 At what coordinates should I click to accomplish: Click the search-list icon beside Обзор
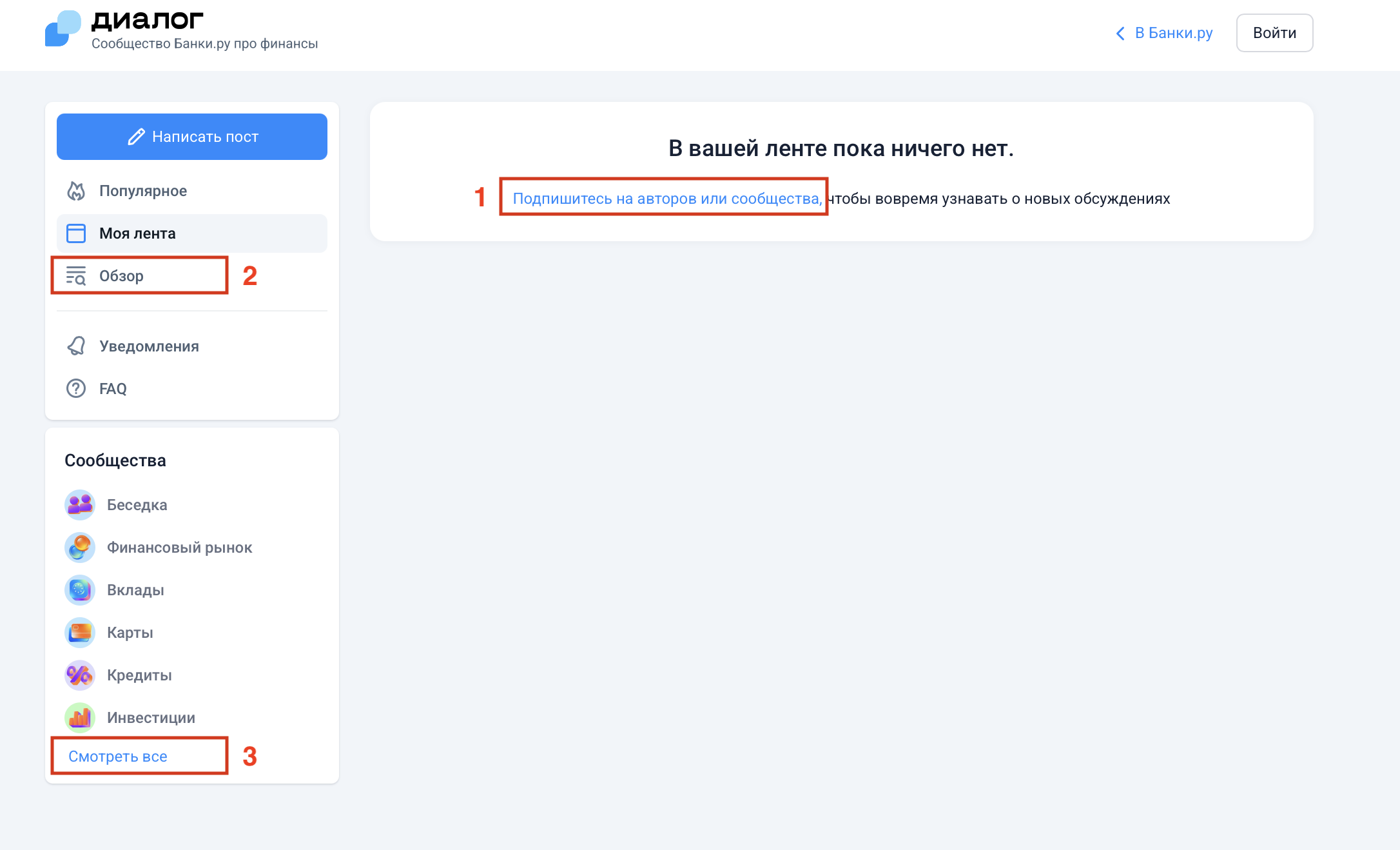tap(76, 276)
